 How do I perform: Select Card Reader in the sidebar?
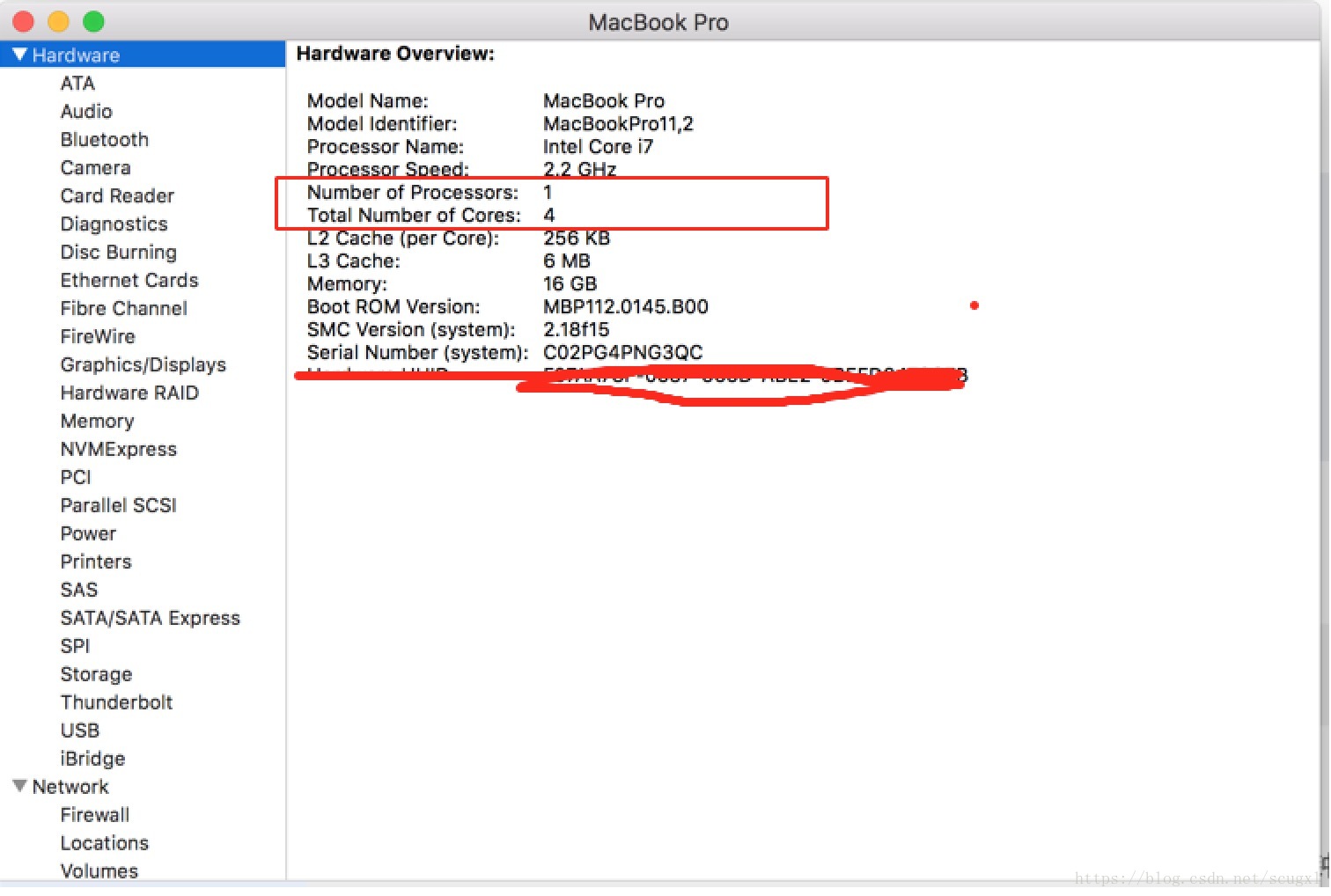tap(117, 195)
